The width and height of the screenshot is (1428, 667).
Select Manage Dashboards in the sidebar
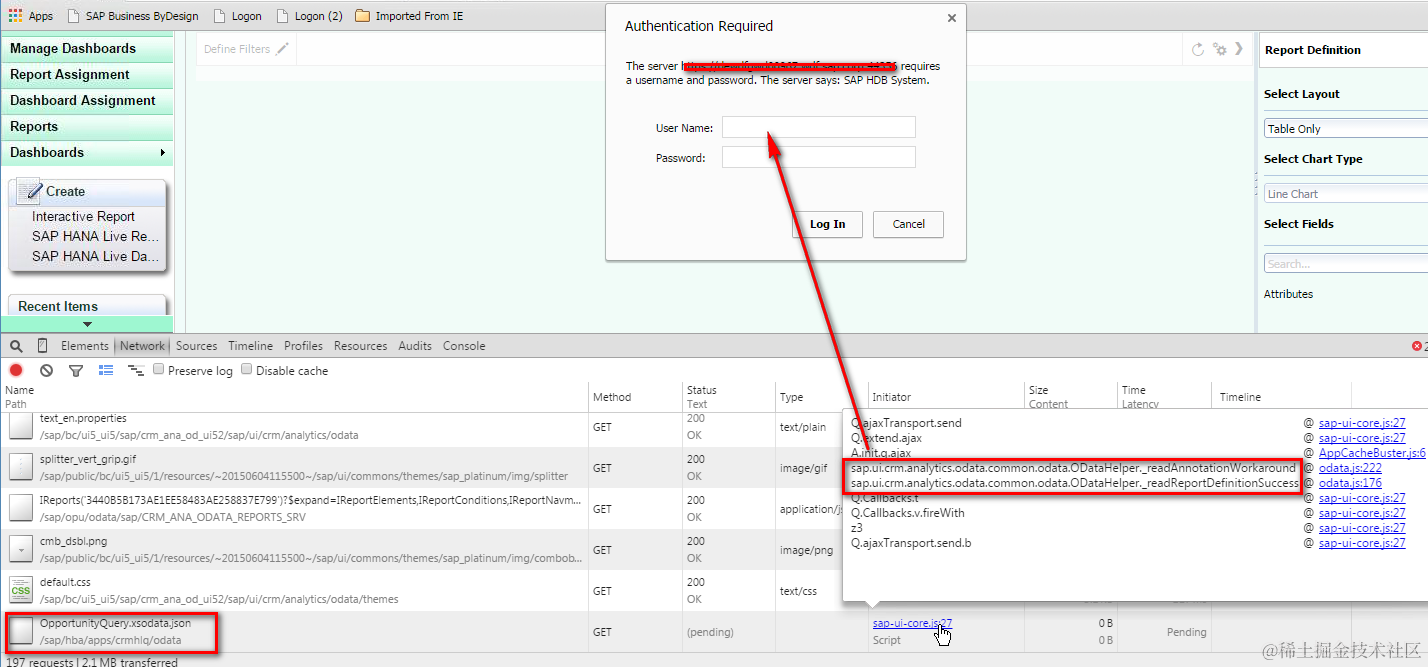pyautogui.click(x=87, y=48)
